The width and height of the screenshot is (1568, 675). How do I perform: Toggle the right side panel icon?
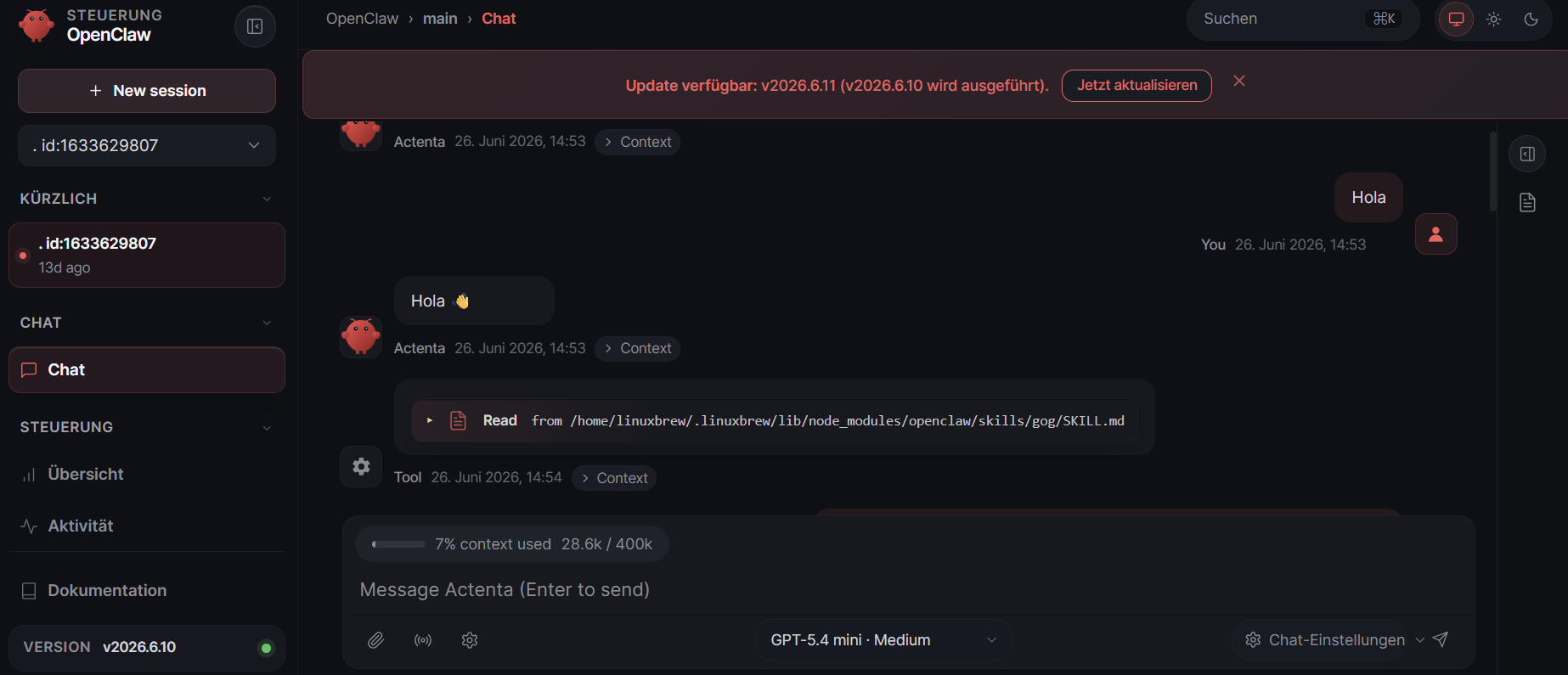coord(1527,154)
